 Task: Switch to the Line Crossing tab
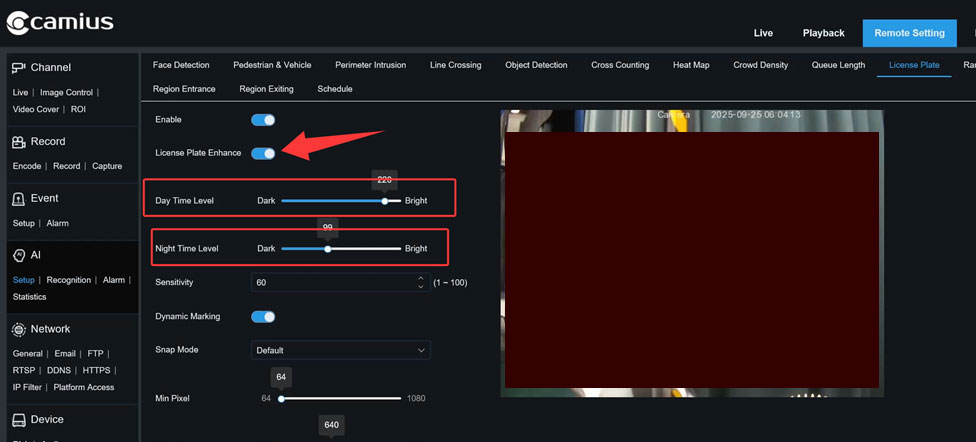pyautogui.click(x=455, y=65)
